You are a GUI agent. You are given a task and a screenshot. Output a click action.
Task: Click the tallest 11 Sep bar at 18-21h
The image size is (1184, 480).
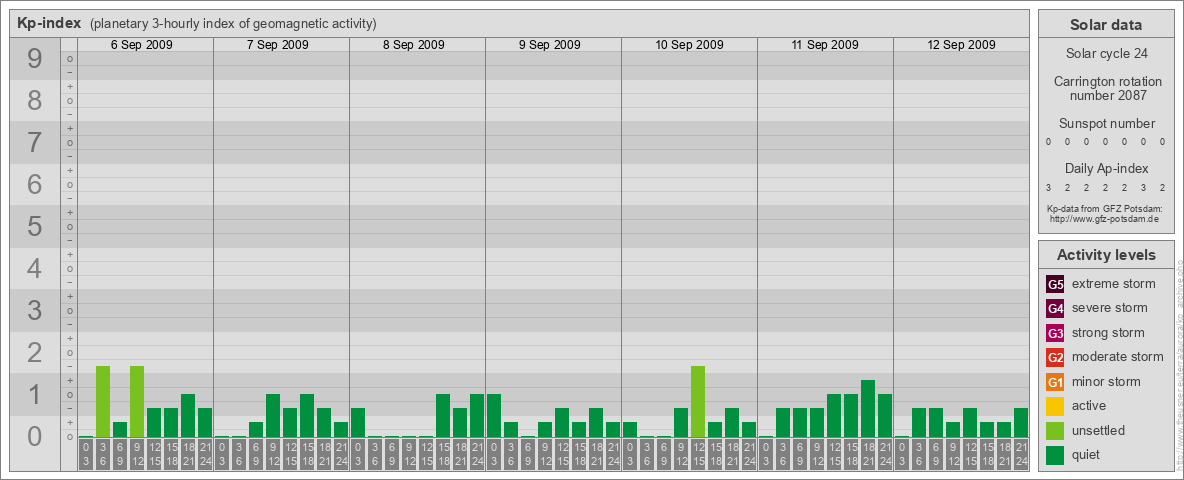pyautogui.click(x=868, y=408)
